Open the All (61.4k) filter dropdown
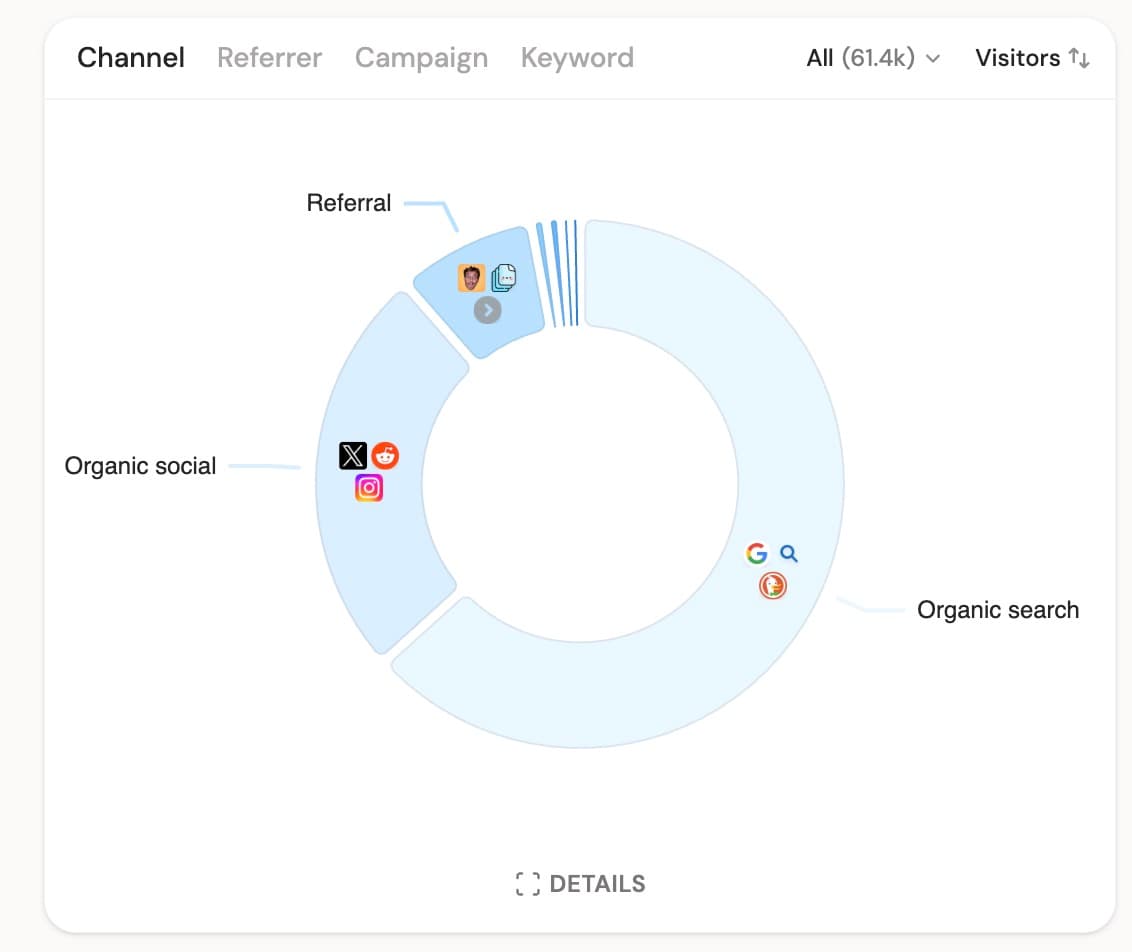The height and width of the screenshot is (952, 1132). click(x=874, y=58)
